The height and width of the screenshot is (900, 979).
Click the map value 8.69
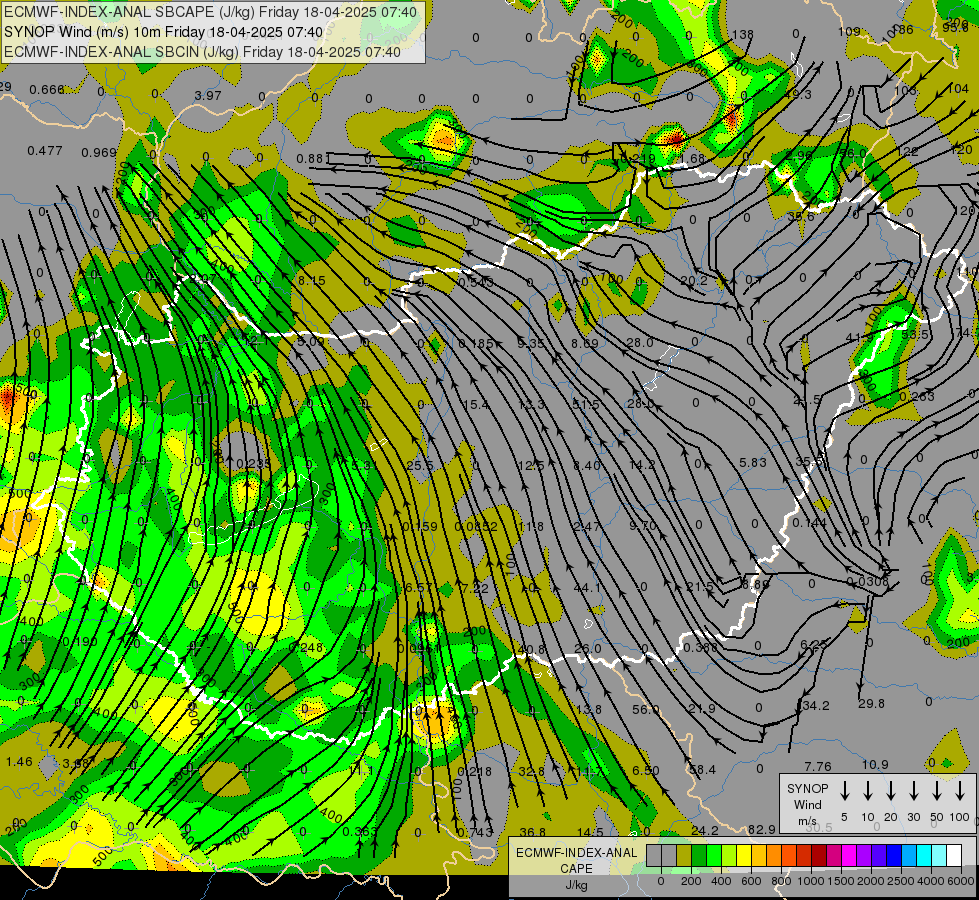click(x=585, y=344)
